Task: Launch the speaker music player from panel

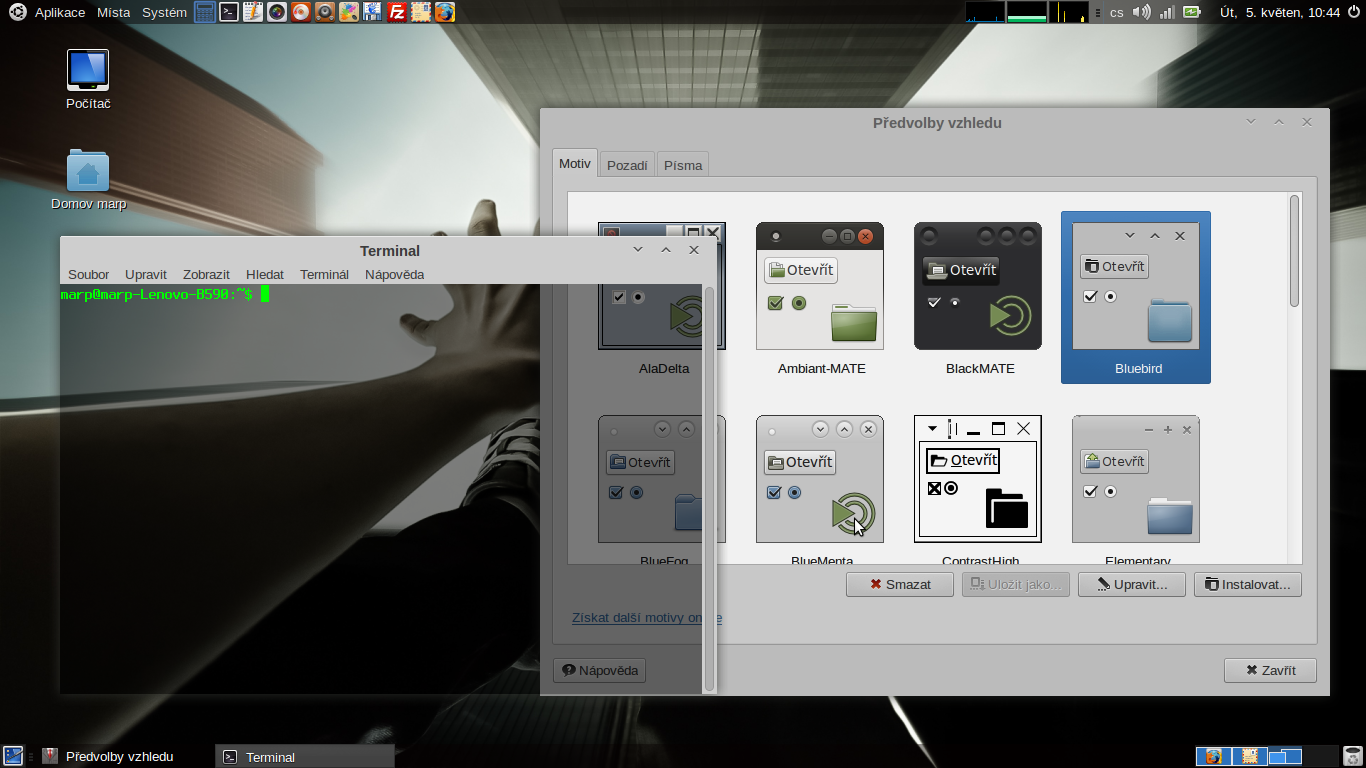Action: coord(325,12)
